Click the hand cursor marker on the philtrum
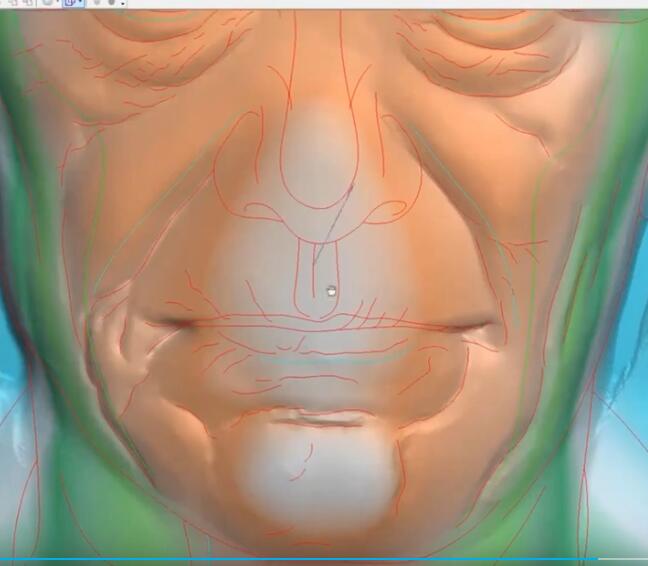The width and height of the screenshot is (648, 566). (331, 291)
